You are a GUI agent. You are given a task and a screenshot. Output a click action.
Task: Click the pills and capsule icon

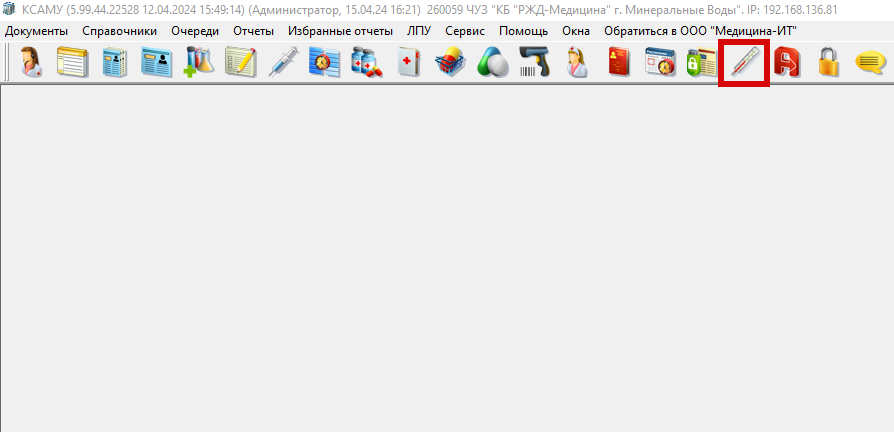(493, 65)
